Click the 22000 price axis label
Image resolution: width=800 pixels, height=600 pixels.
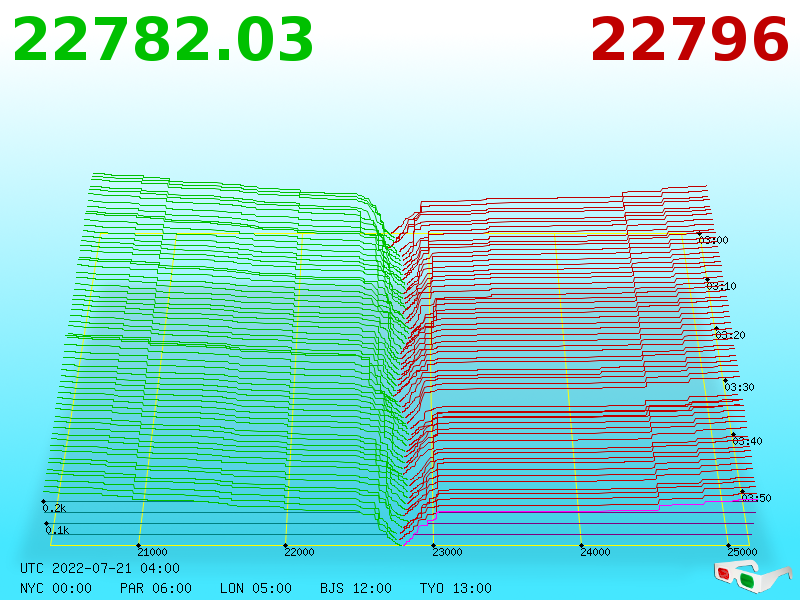299,552
